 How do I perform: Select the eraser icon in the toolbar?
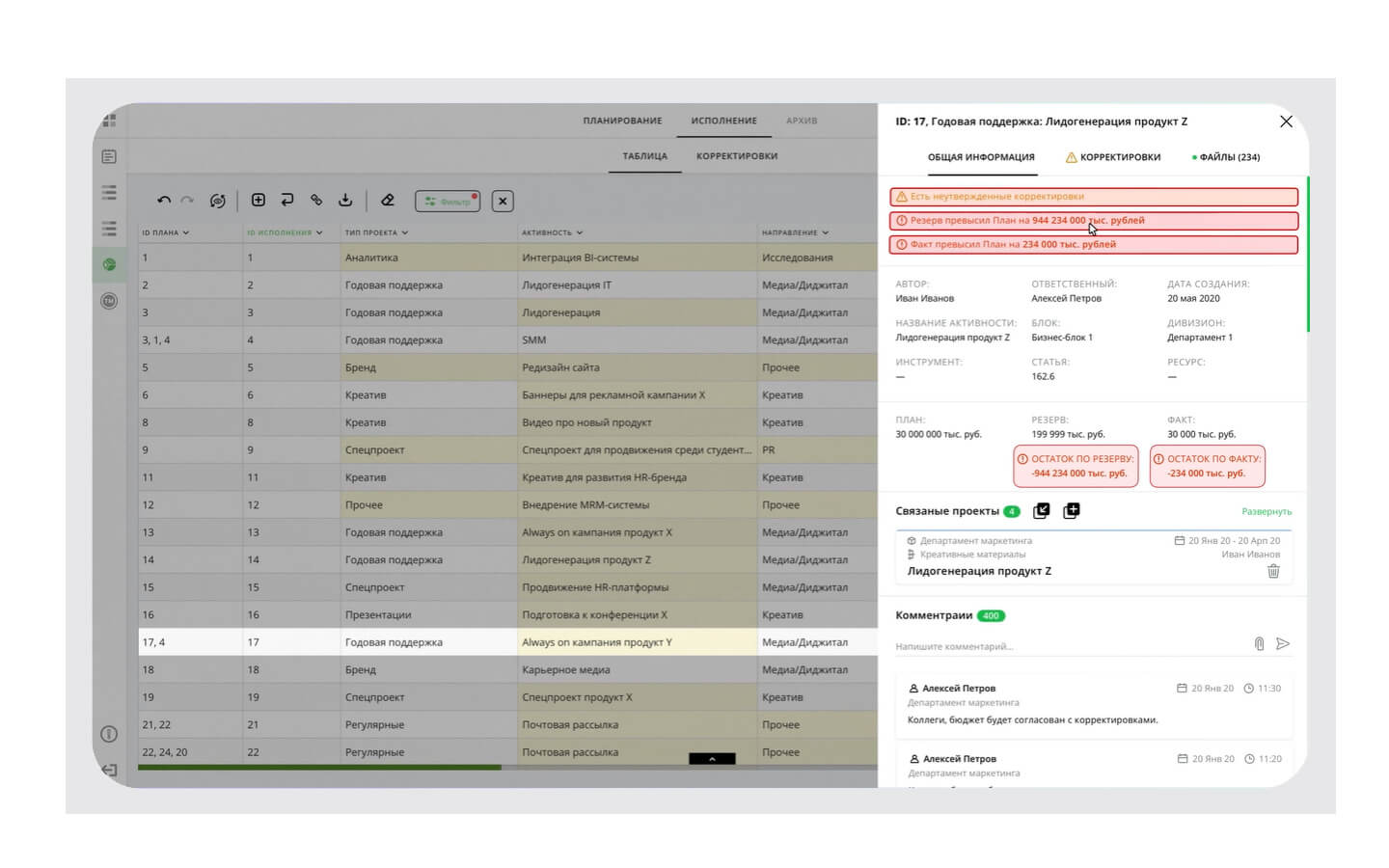388,200
